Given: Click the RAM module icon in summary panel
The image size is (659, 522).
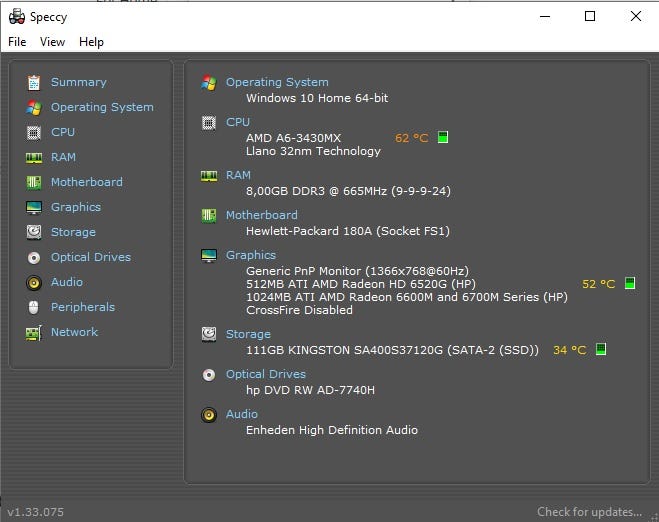Looking at the screenshot, I should click(x=209, y=176).
